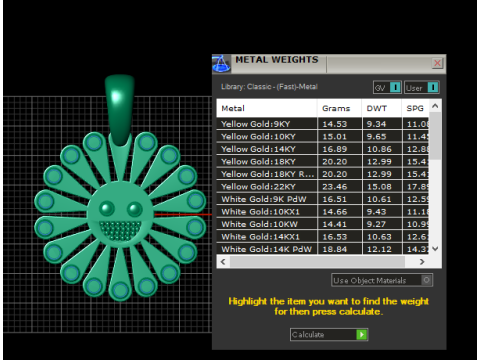Image resolution: width=480 pixels, height=360 pixels.
Task: Click grams value 14.66
Action: click(335, 212)
